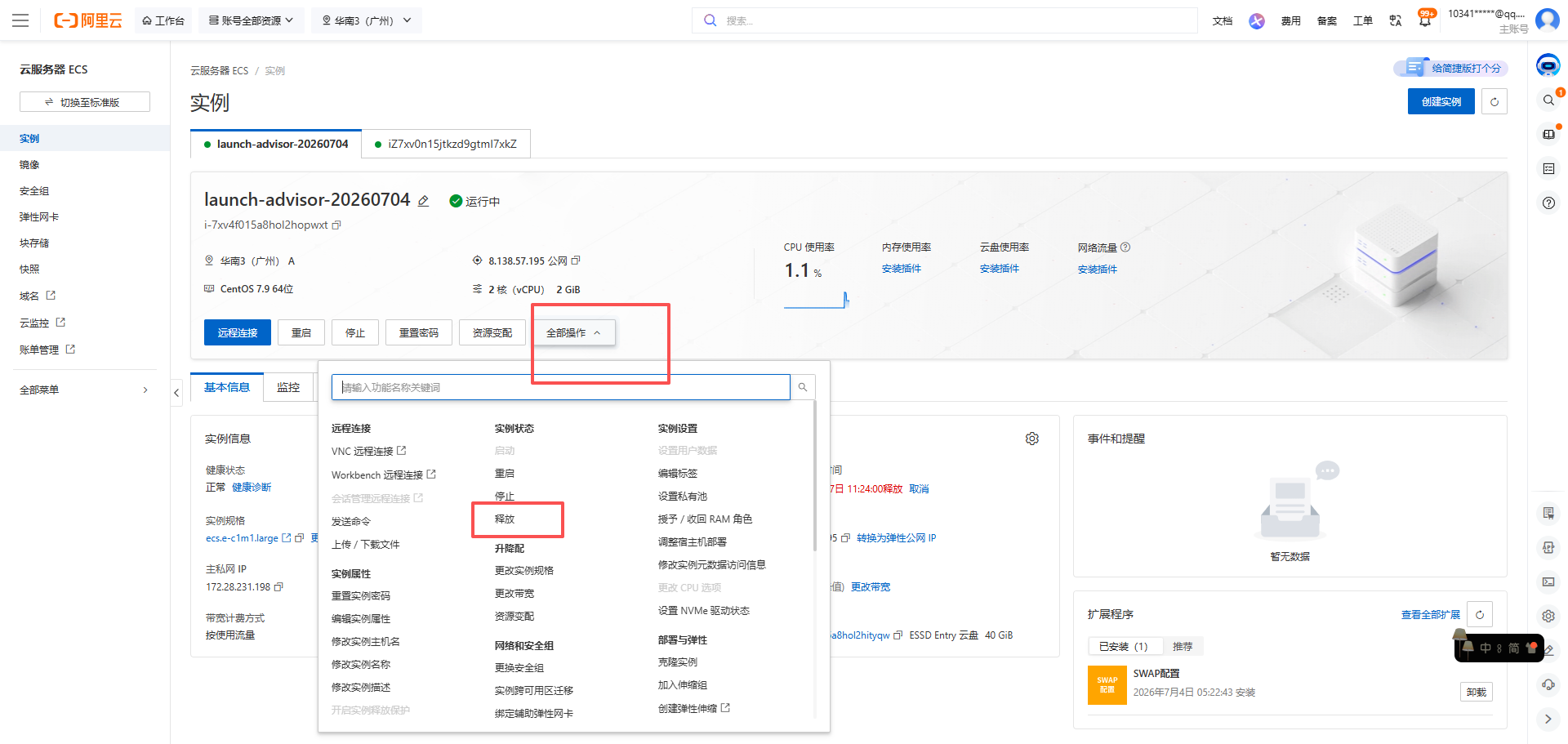Click the user avatar icon
This screenshot has height=744, width=1568.
[x=1548, y=20]
